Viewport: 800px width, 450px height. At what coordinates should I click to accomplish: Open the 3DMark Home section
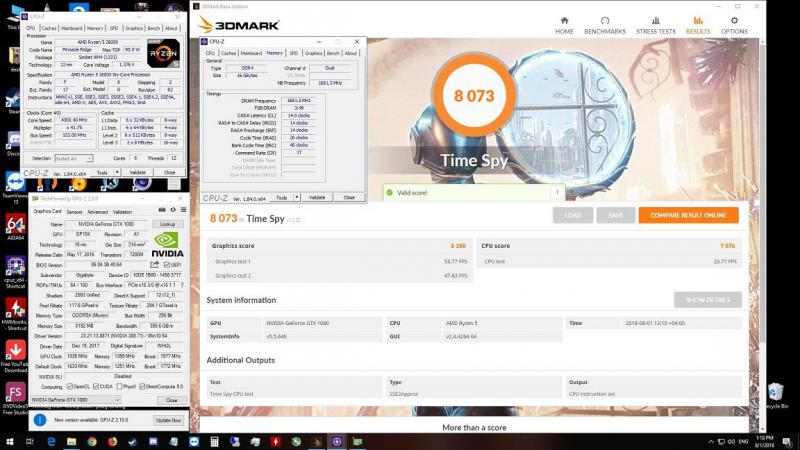(564, 24)
